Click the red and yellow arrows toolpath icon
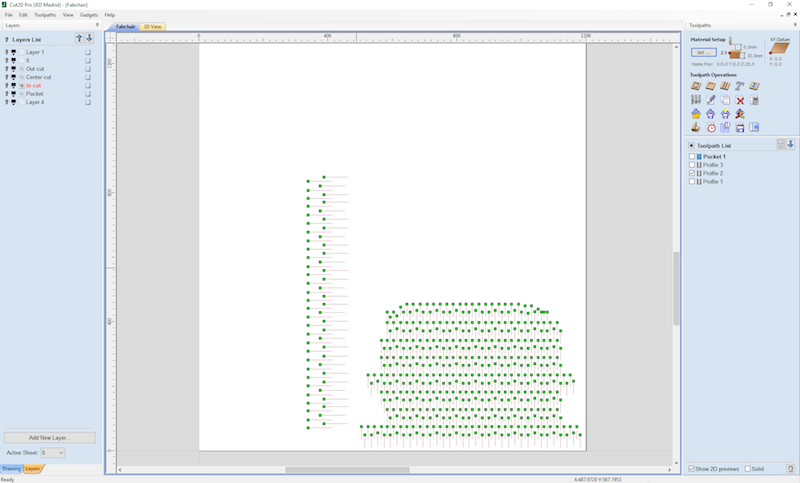 (x=740, y=114)
